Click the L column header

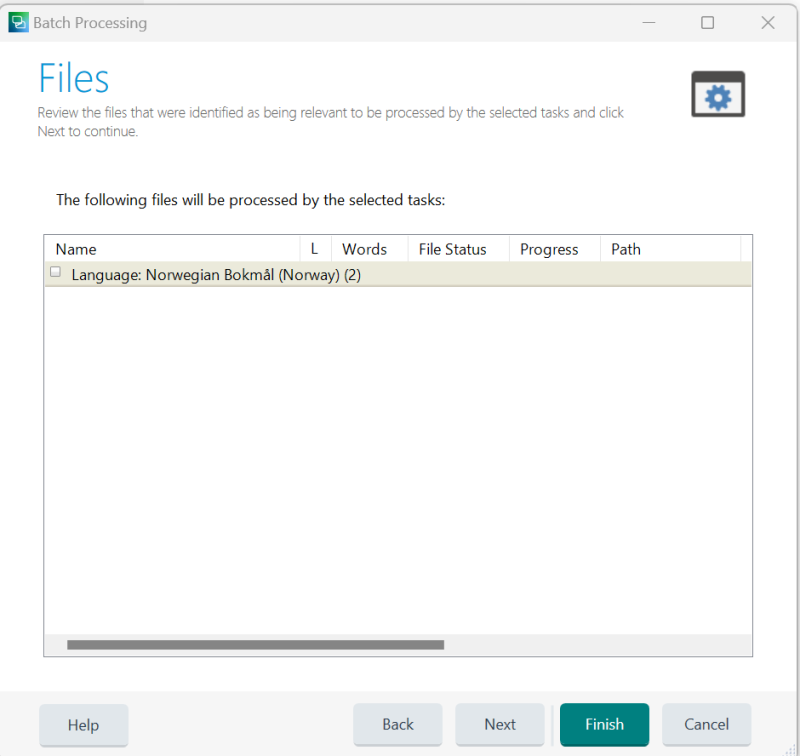(x=313, y=248)
